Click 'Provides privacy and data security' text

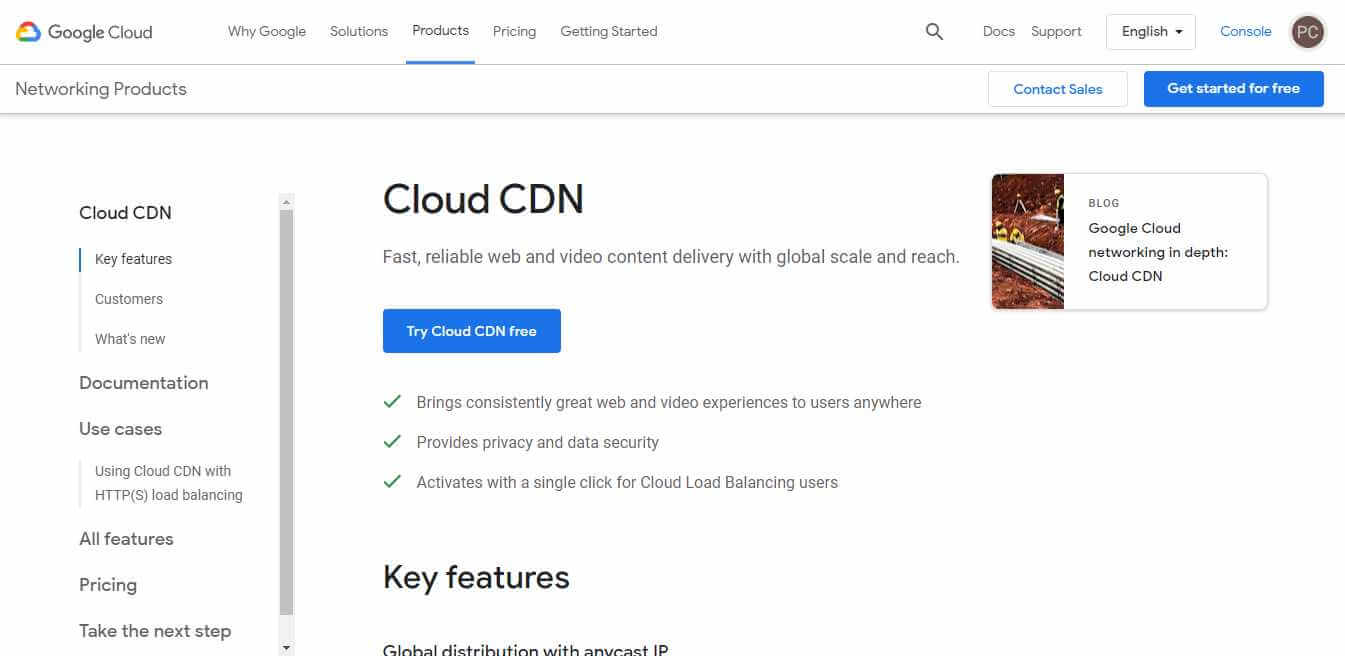point(538,442)
